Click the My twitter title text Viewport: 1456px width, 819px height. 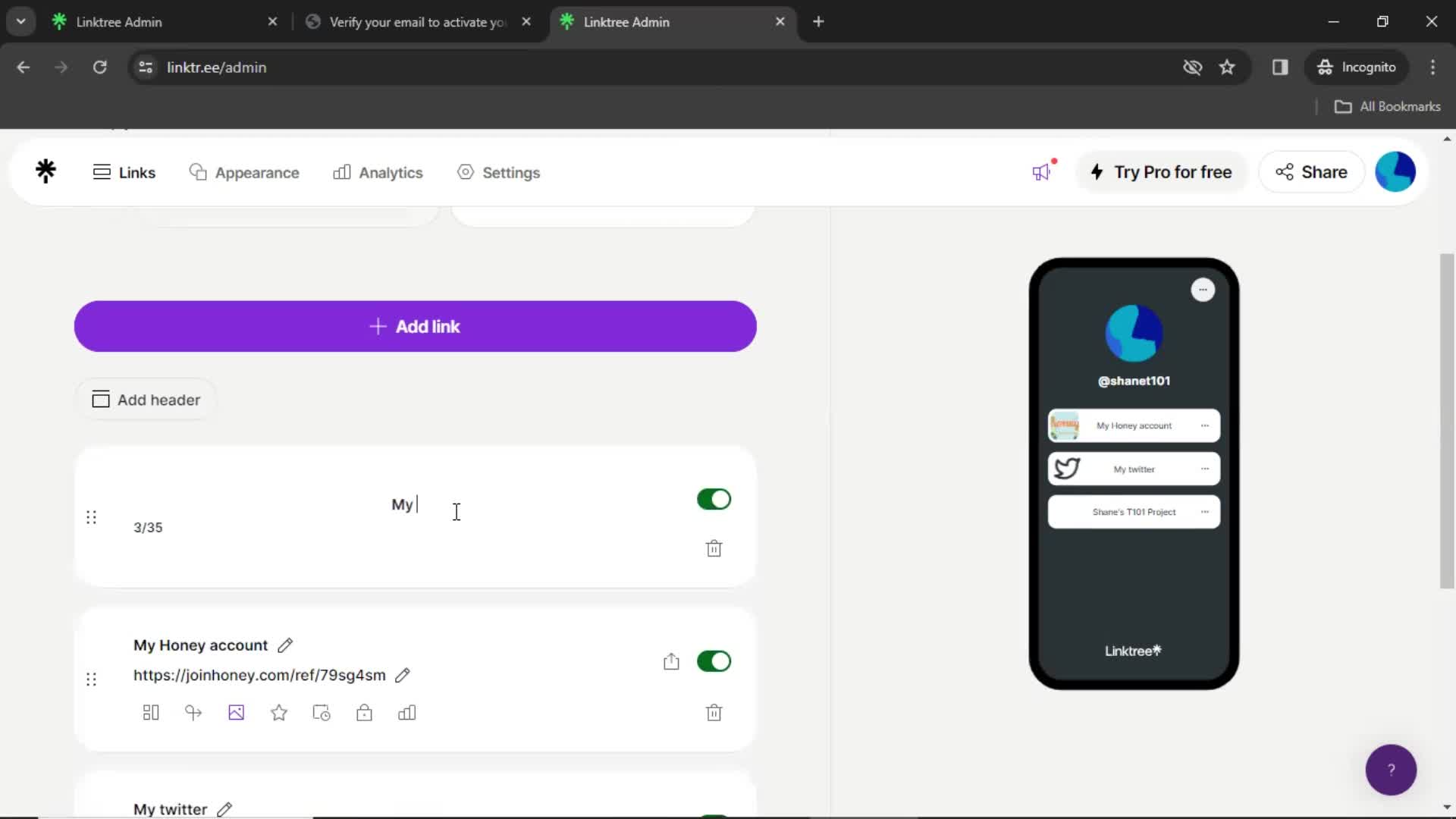coord(170,809)
